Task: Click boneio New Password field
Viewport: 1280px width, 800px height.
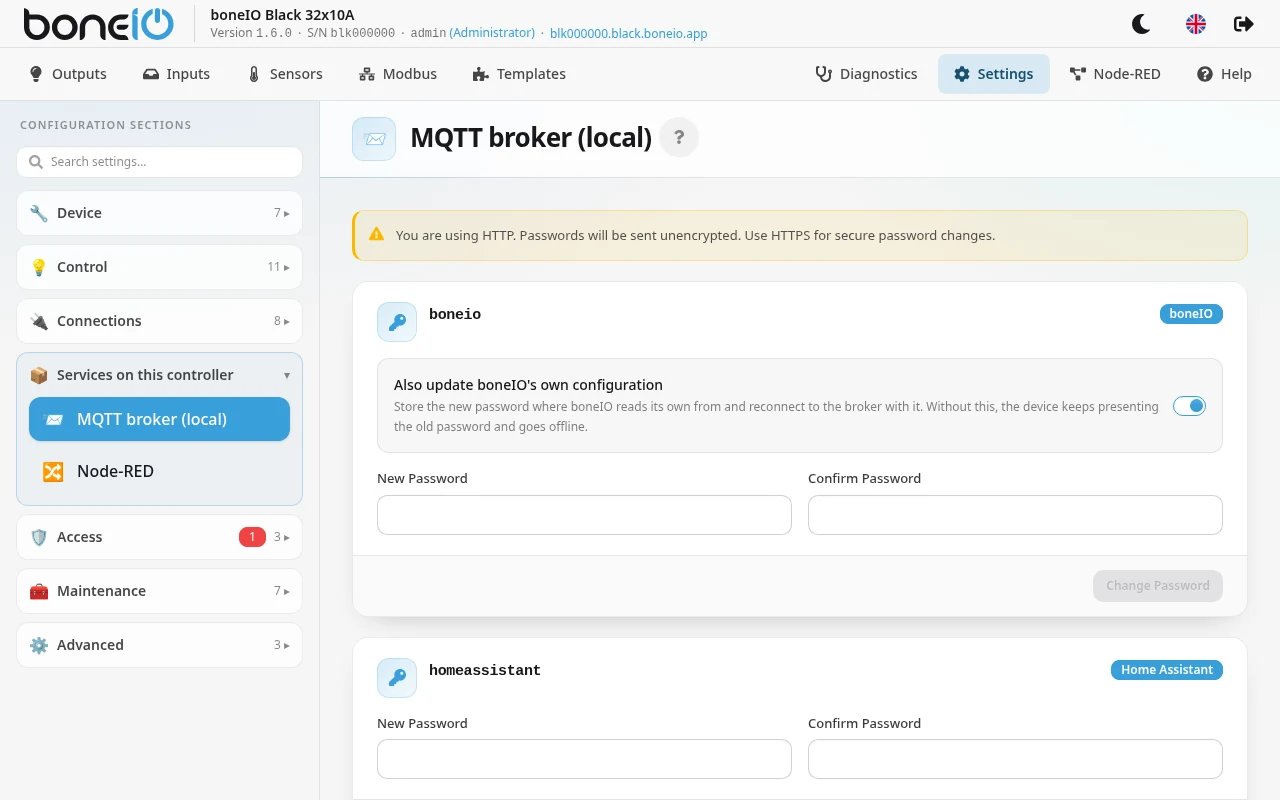Action: tap(584, 515)
